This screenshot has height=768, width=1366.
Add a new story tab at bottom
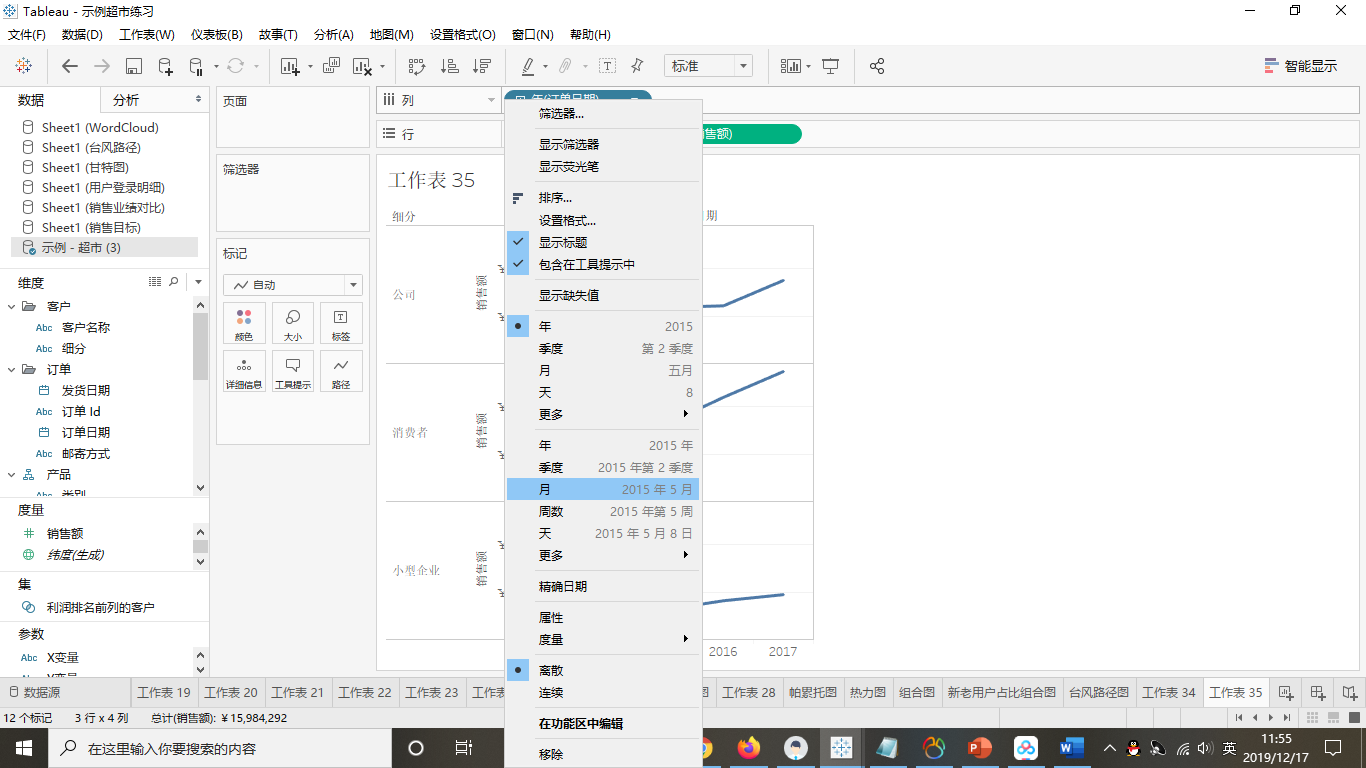(x=1350, y=692)
